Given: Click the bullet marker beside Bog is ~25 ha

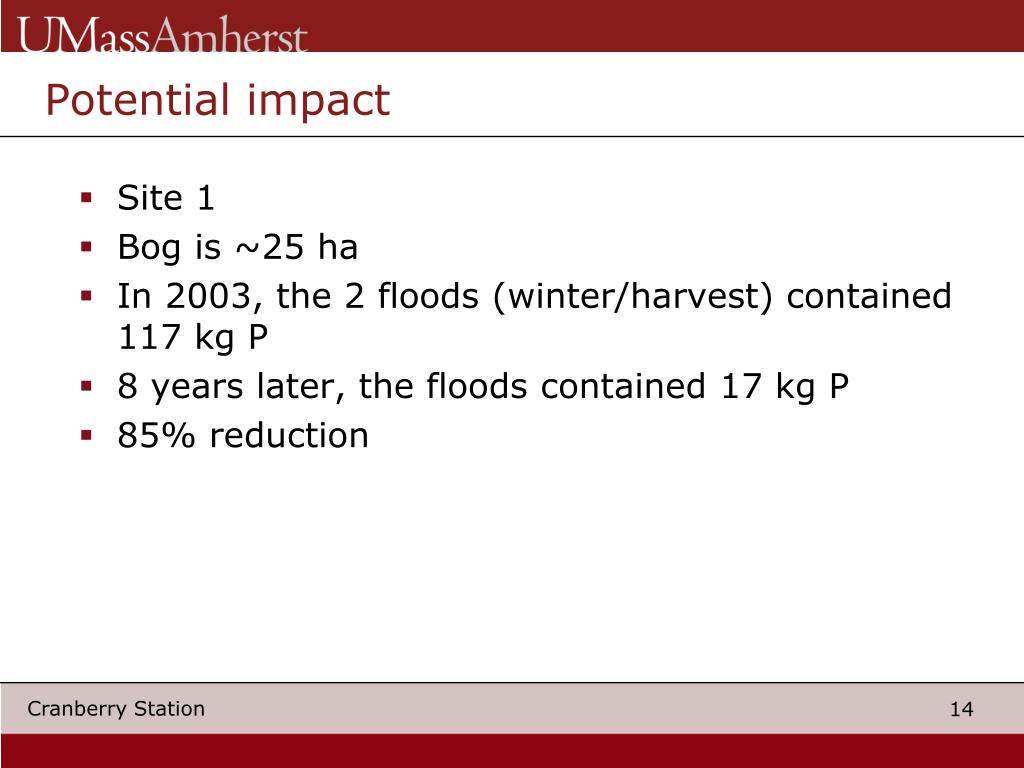Looking at the screenshot, I should (x=87, y=247).
